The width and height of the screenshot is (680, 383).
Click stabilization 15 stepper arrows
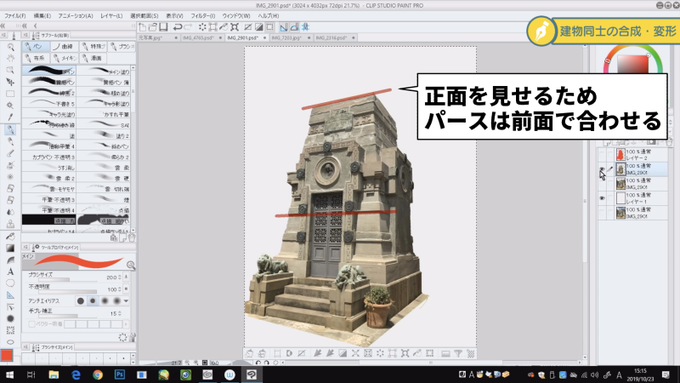pos(120,313)
